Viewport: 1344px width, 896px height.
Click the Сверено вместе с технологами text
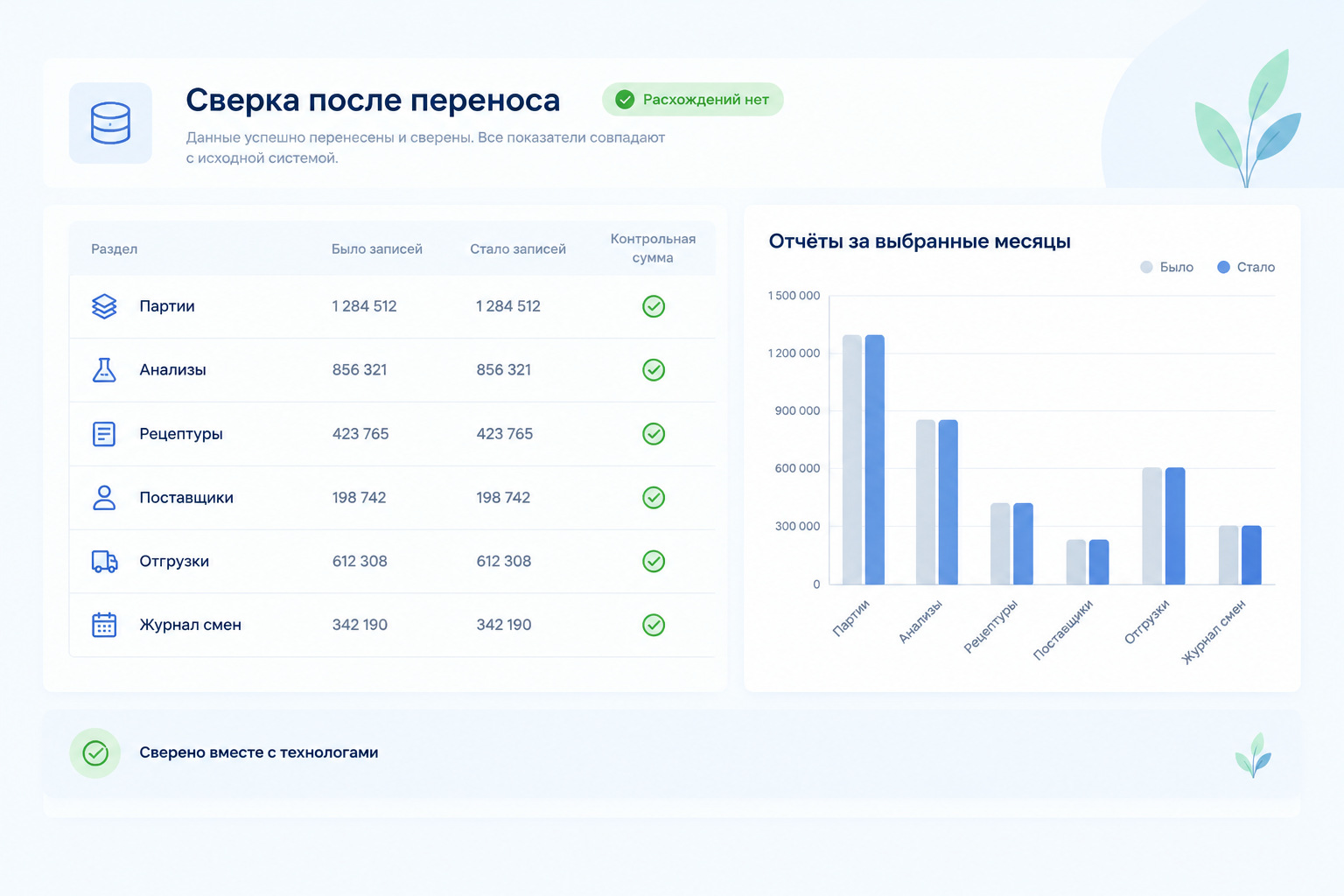(259, 752)
